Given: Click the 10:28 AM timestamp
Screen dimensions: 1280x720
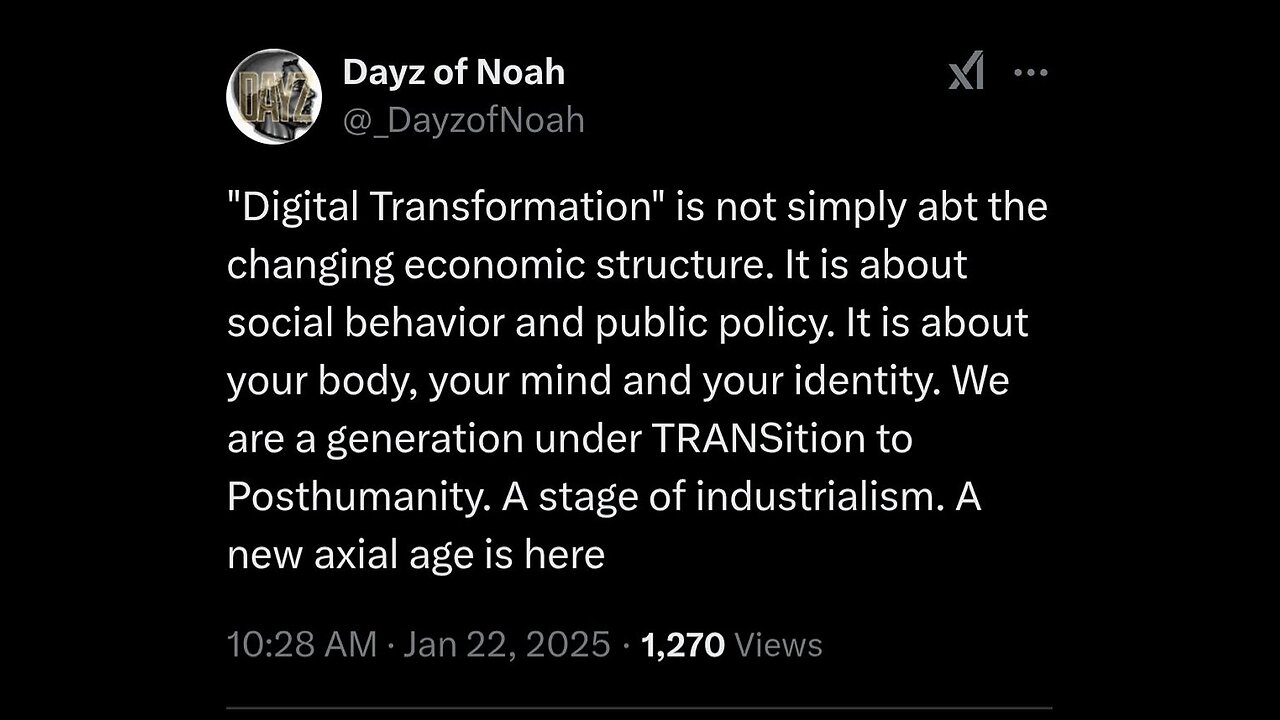Looking at the screenshot, I should 303,645.
